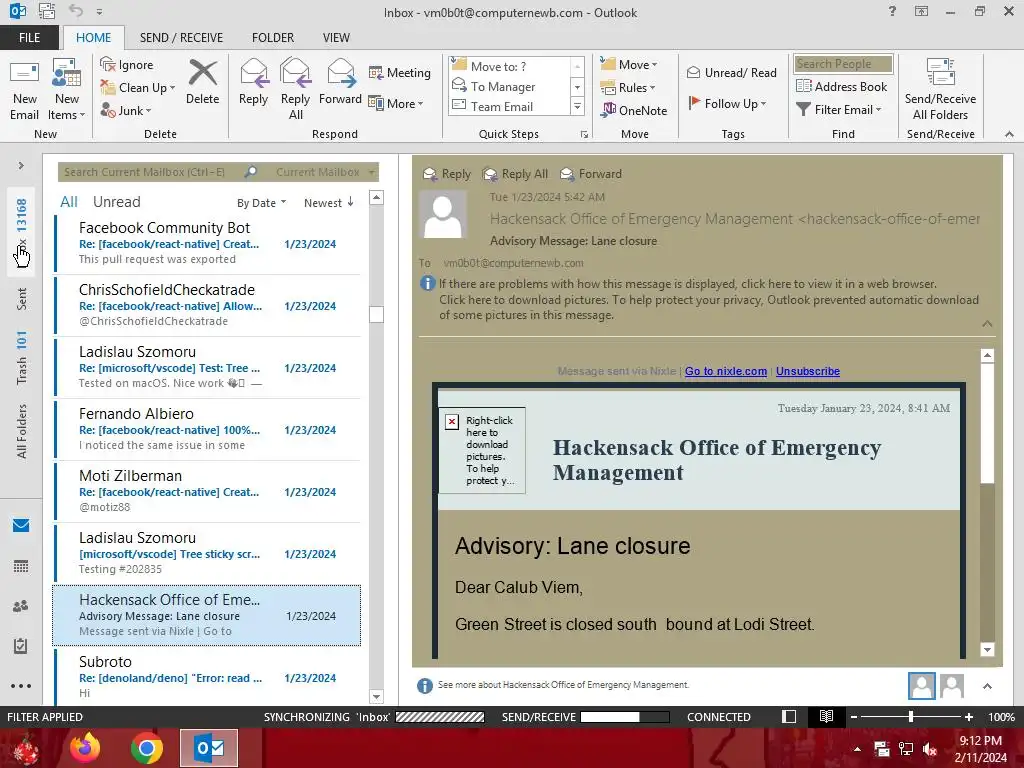This screenshot has width=1024, height=768.
Task: Open the Follow Up flag menu
Action: tap(727, 103)
